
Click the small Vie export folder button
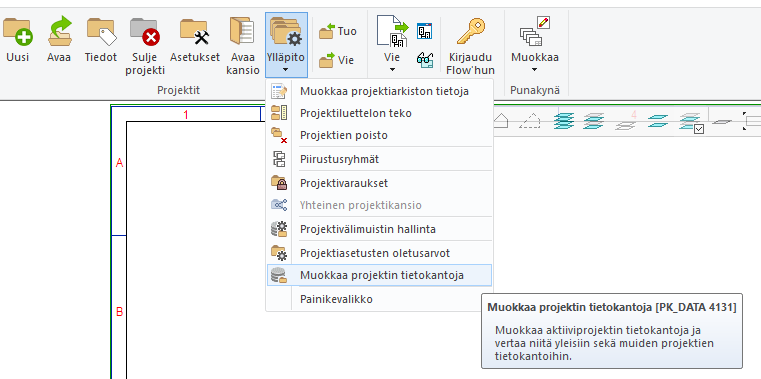pos(337,61)
